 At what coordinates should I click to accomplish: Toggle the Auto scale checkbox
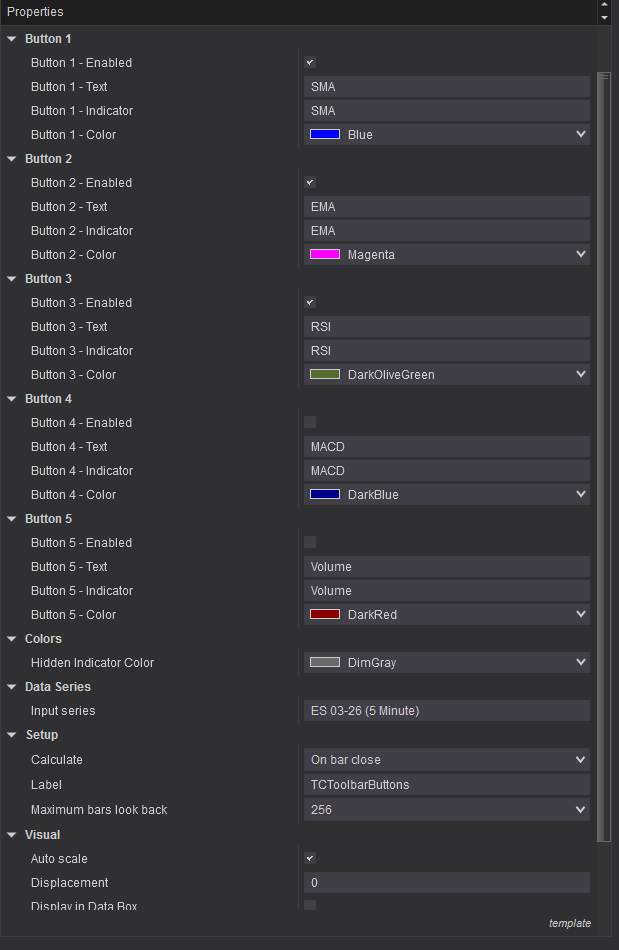point(310,858)
